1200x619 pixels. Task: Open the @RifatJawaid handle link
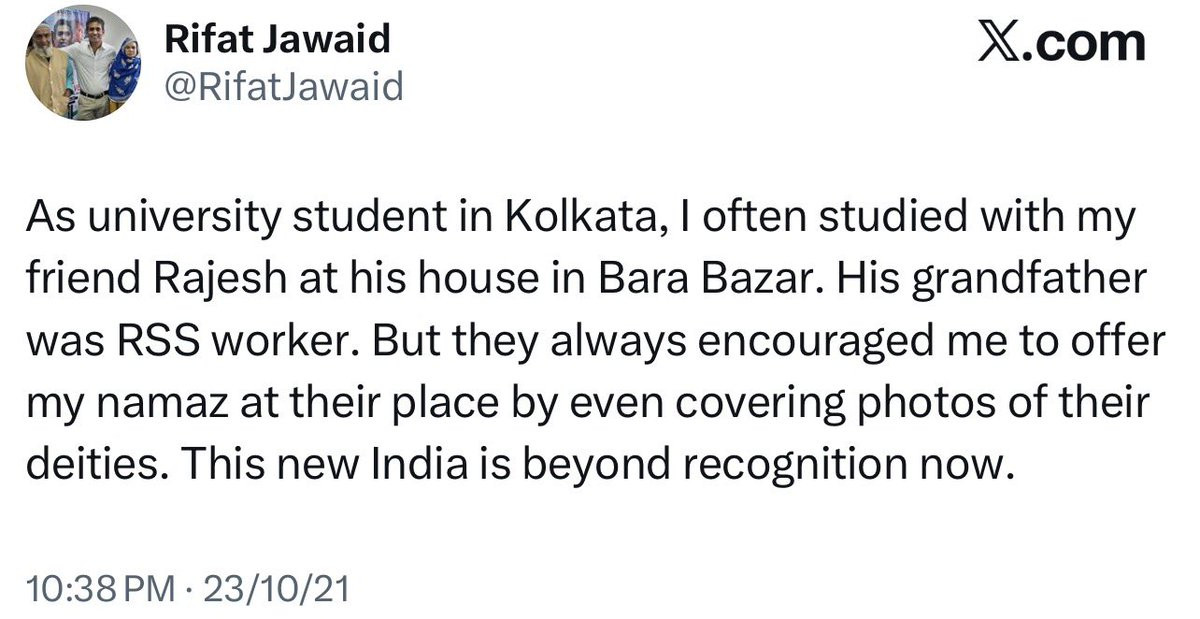[x=282, y=88]
